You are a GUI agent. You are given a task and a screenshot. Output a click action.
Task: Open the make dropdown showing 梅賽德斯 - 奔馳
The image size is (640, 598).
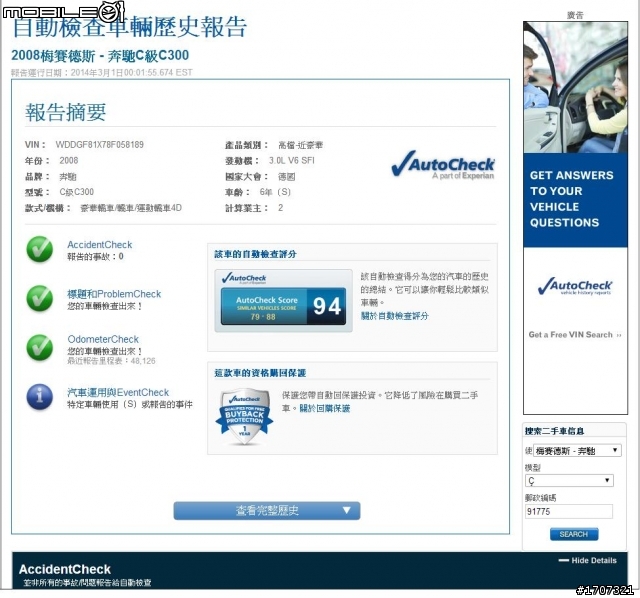click(577, 451)
